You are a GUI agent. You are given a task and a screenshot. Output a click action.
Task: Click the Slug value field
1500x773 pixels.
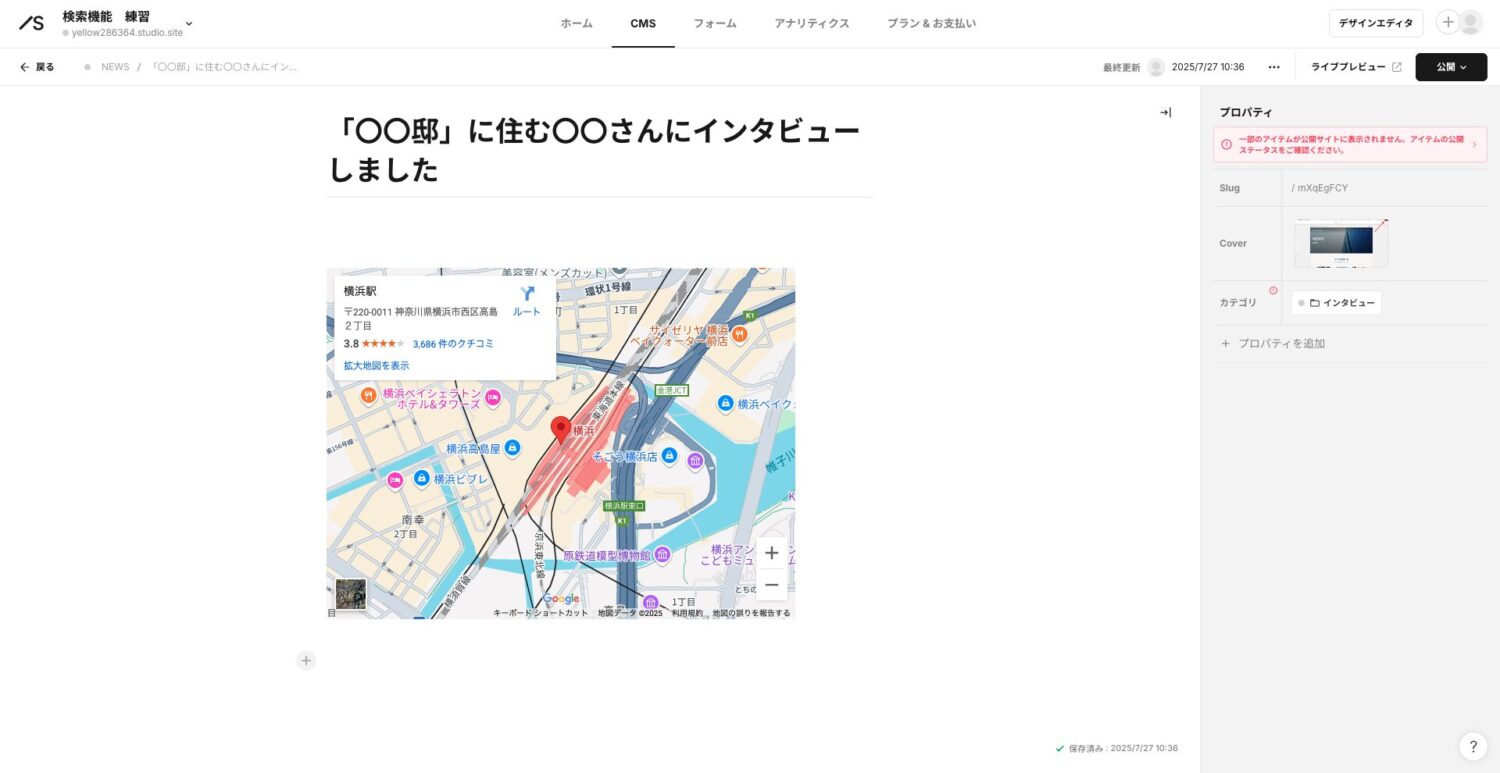pos(1320,188)
